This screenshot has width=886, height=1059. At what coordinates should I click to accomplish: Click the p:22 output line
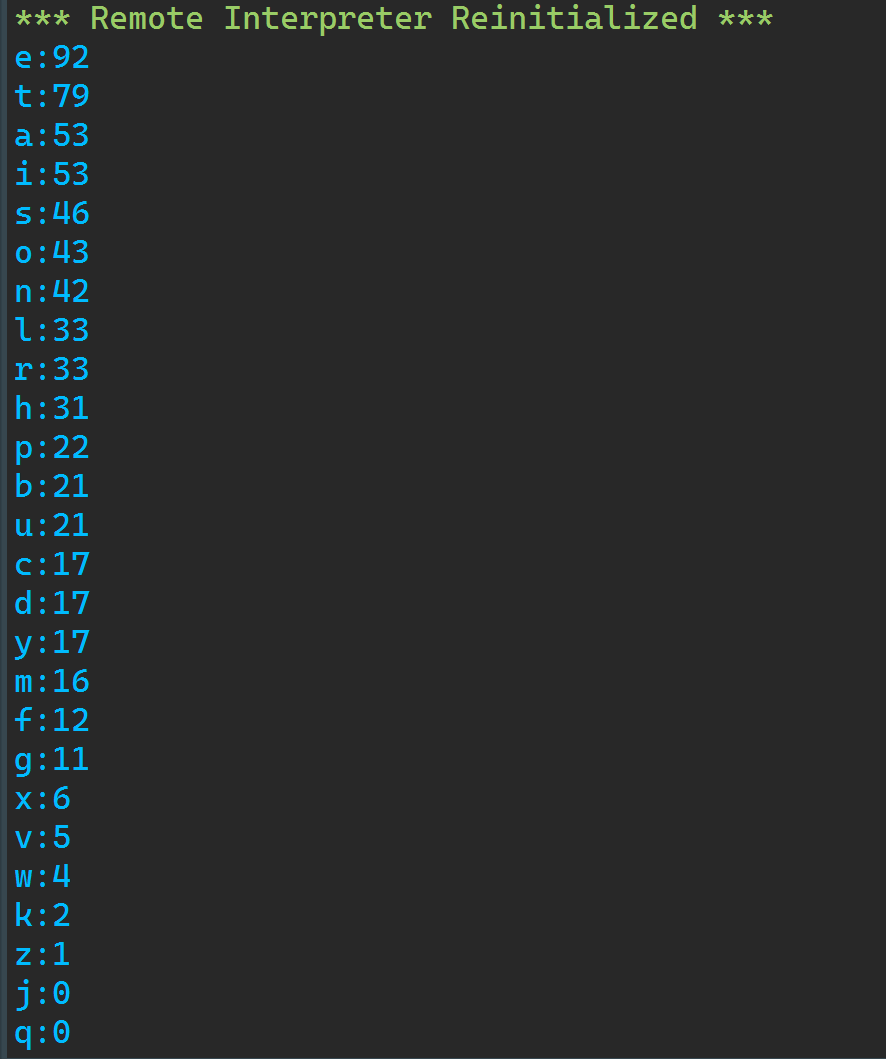(x=52, y=447)
